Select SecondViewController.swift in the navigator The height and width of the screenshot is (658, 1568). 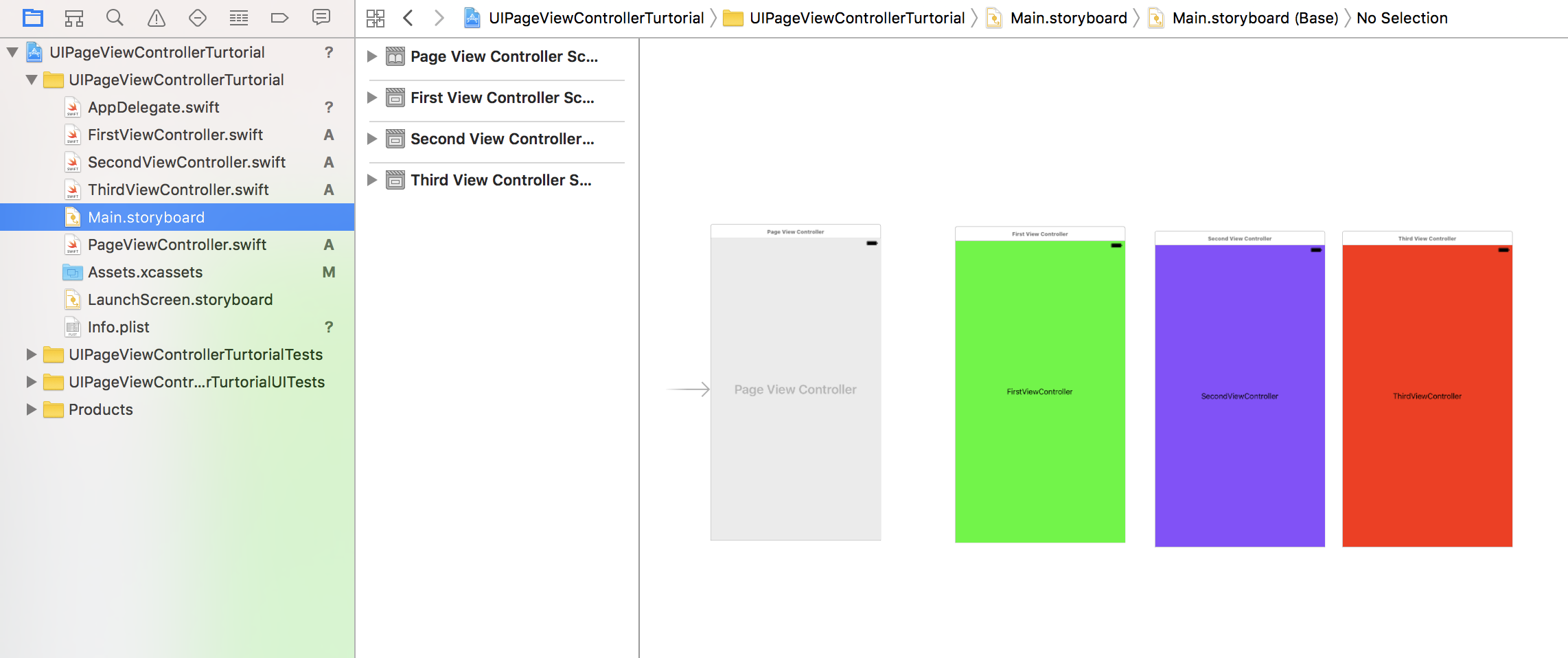187,162
